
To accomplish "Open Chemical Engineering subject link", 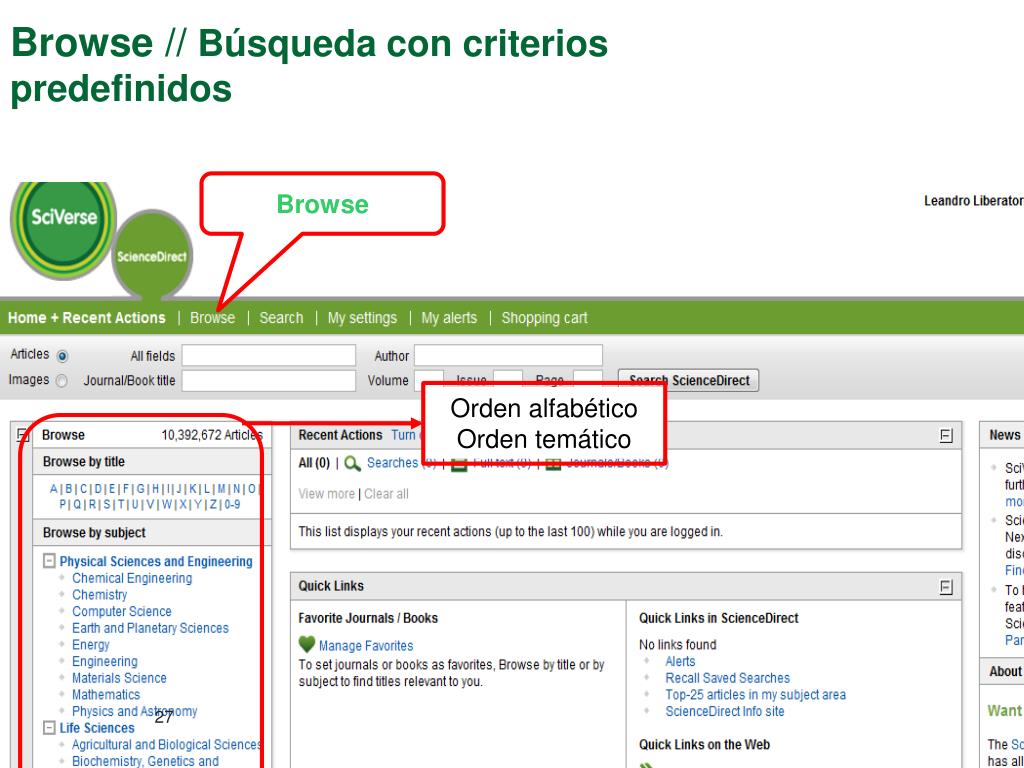I will pos(132,578).
